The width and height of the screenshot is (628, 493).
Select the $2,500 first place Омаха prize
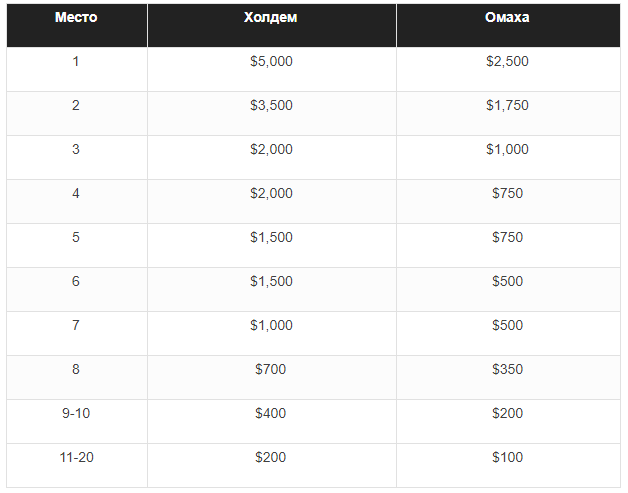507,61
